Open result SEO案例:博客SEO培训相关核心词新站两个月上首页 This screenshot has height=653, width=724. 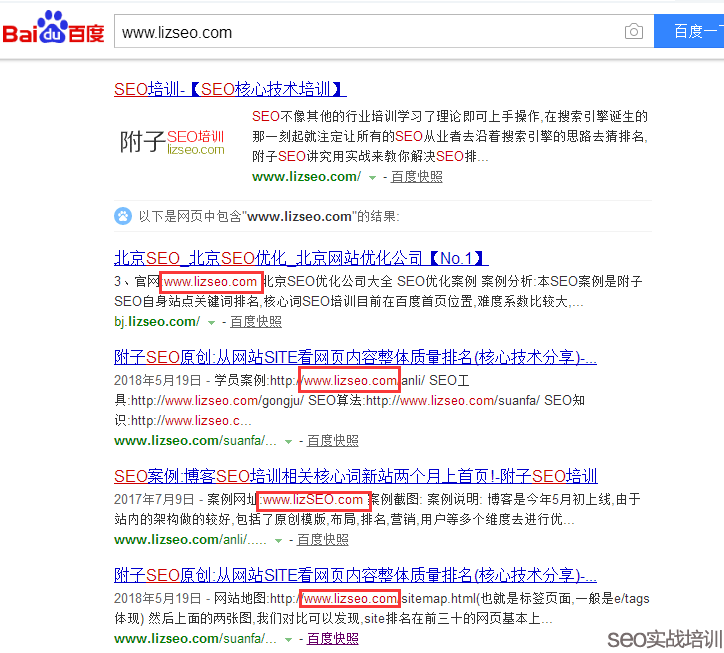pos(356,476)
